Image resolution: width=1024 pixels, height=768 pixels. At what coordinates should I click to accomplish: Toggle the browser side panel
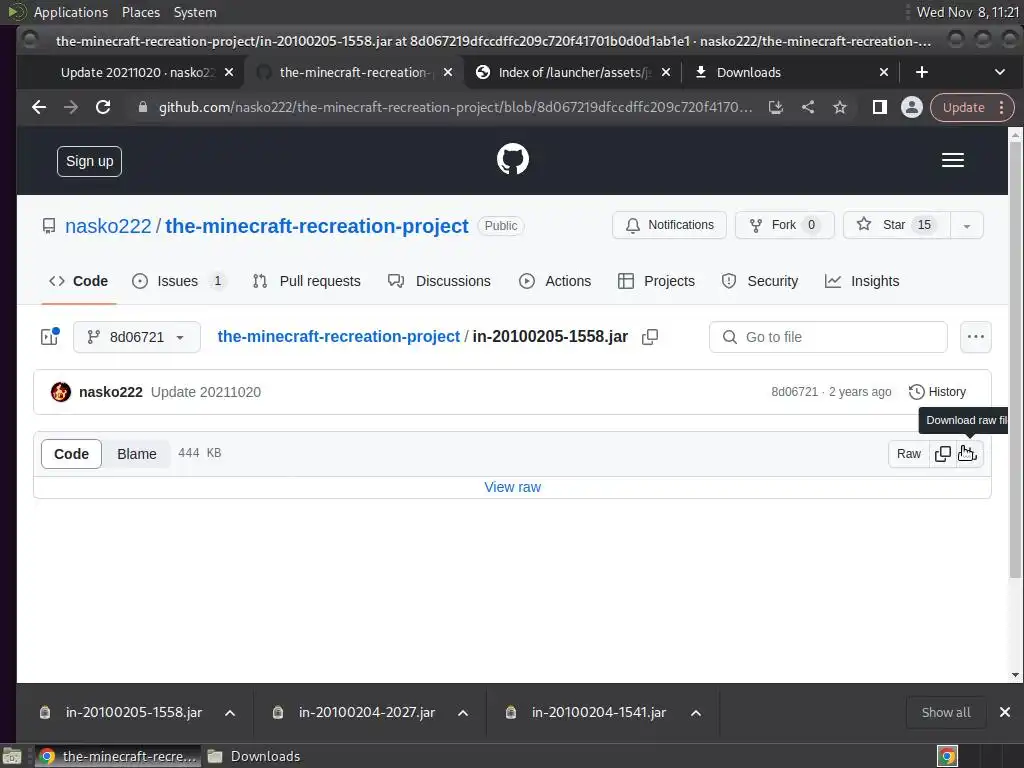point(880,107)
